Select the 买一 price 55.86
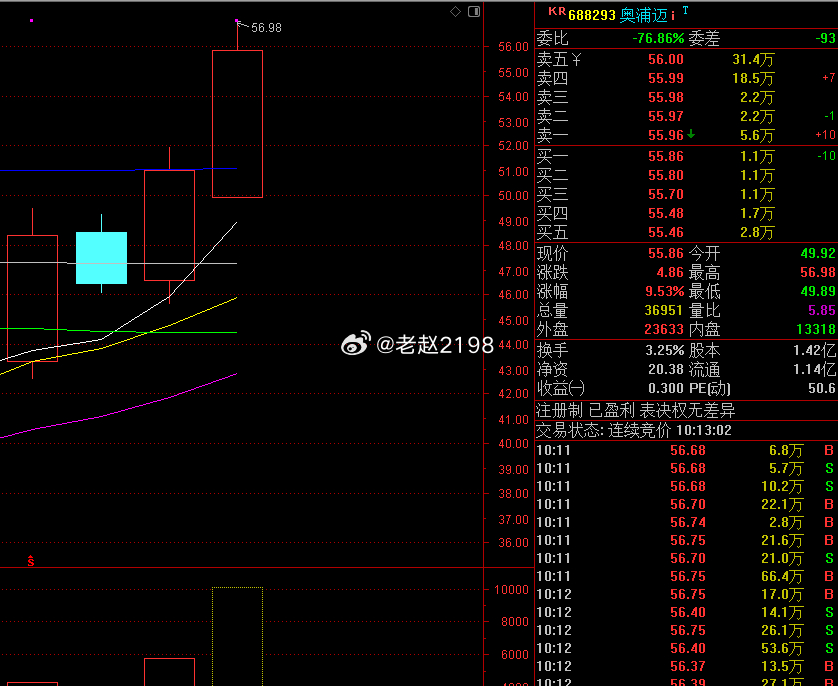The image size is (838, 686). click(x=665, y=156)
